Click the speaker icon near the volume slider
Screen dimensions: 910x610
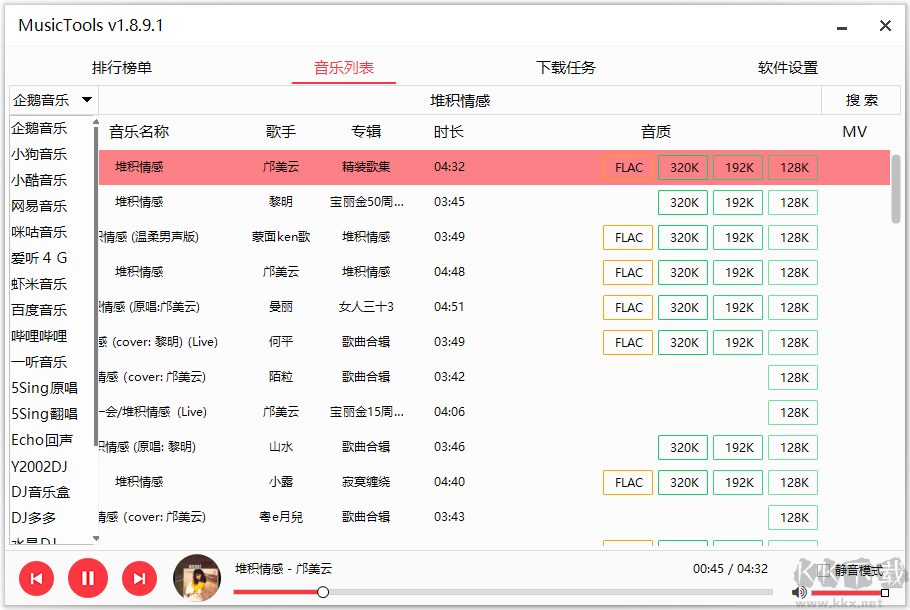[799, 592]
